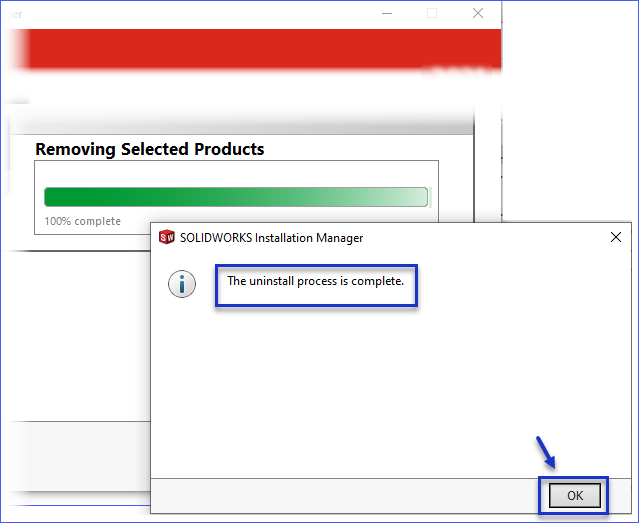639x523 pixels.
Task: Close the SOLIDWORKS Installation Manager message dialog
Action: point(616,238)
